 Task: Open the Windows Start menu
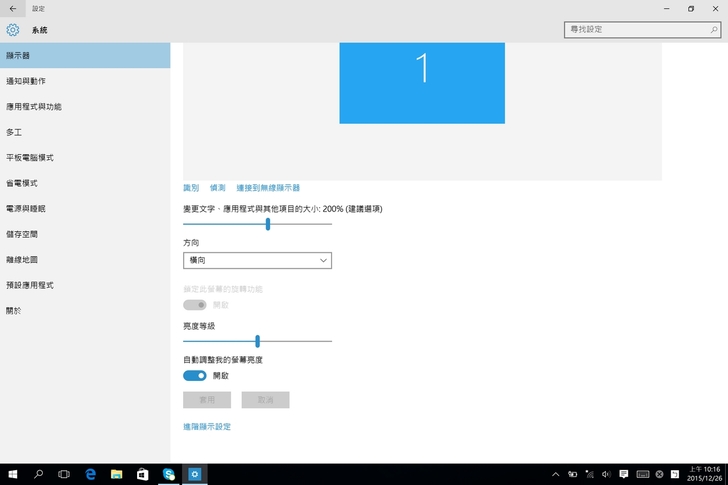point(13,474)
